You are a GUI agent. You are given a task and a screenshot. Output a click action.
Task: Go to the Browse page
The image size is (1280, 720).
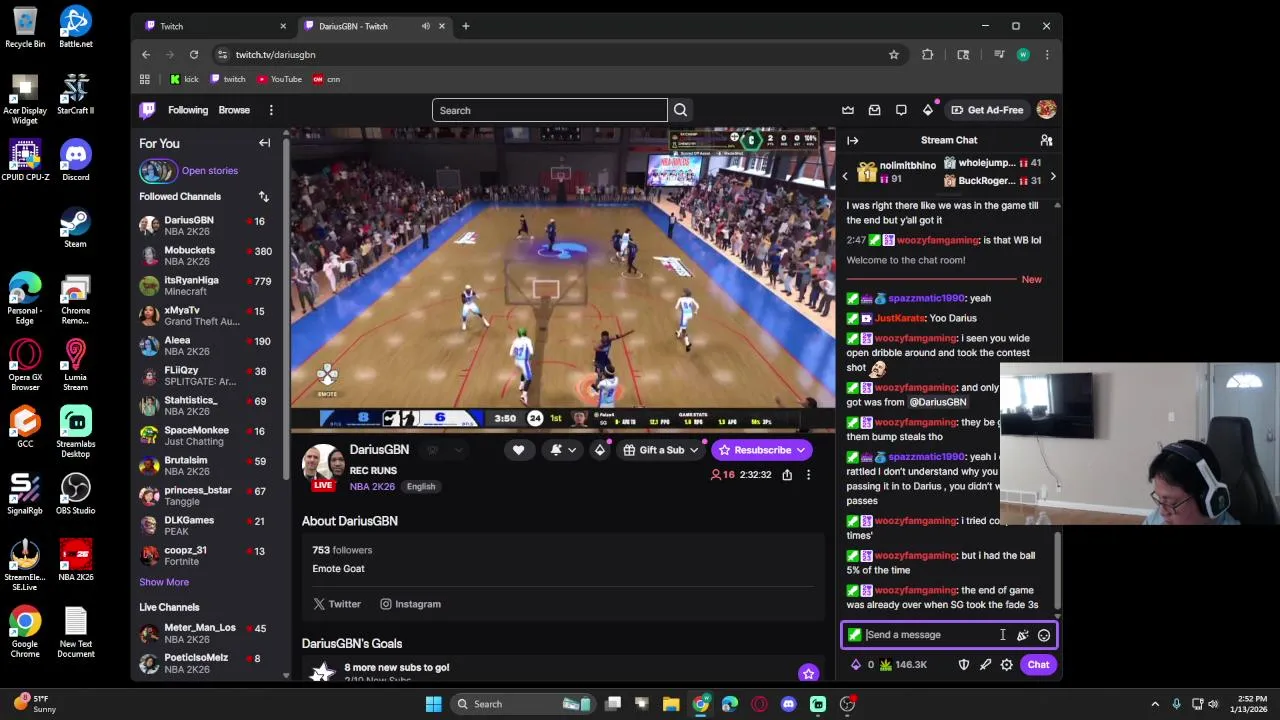tap(234, 110)
